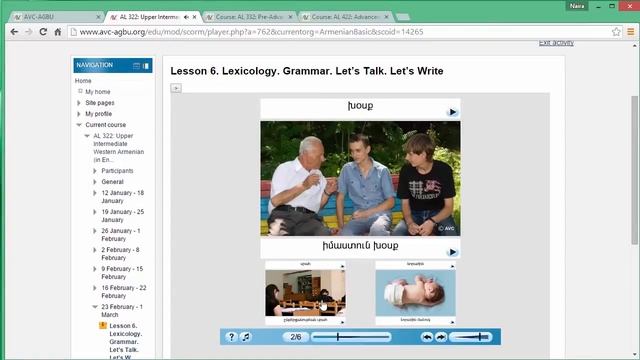The image size is (640, 360).
Task: Expand the 19 January - 25 January section
Action: coord(95,212)
